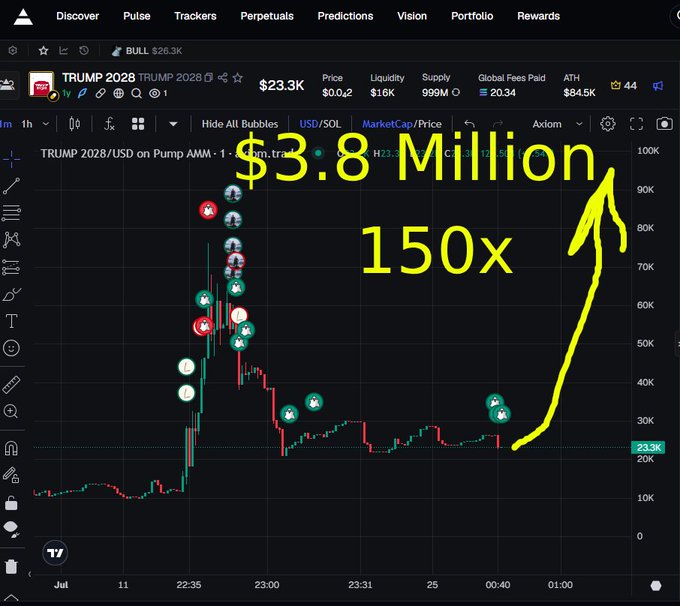Click the megaphone icon
The height and width of the screenshot is (606, 680).
pos(658,86)
